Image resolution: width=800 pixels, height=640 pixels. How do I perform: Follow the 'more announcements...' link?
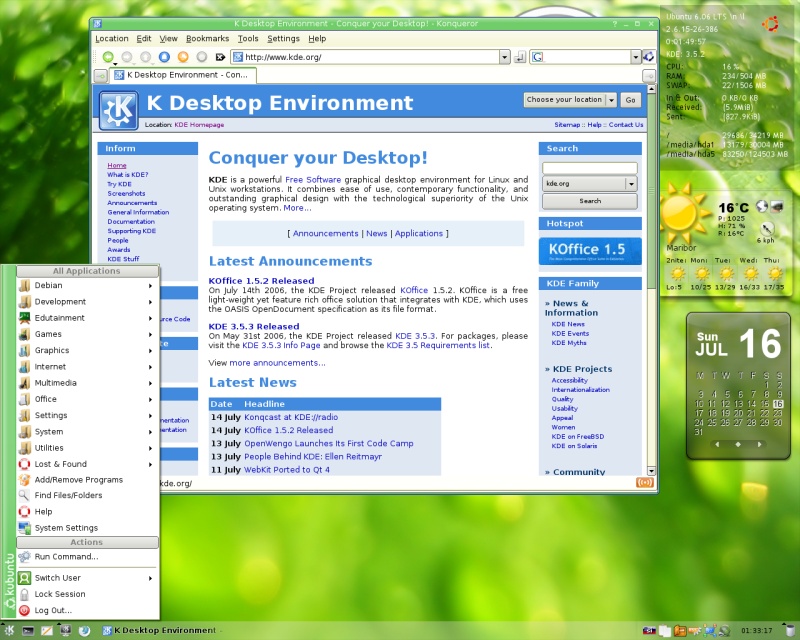tap(277, 363)
